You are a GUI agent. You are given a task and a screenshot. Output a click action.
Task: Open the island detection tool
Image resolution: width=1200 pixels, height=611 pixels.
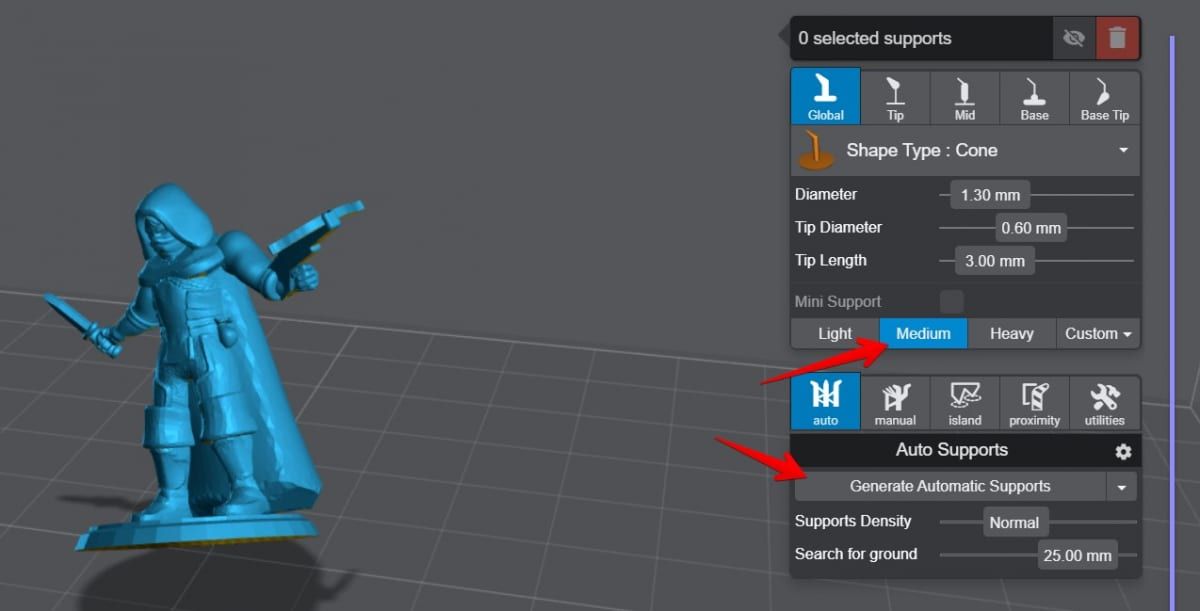point(964,401)
